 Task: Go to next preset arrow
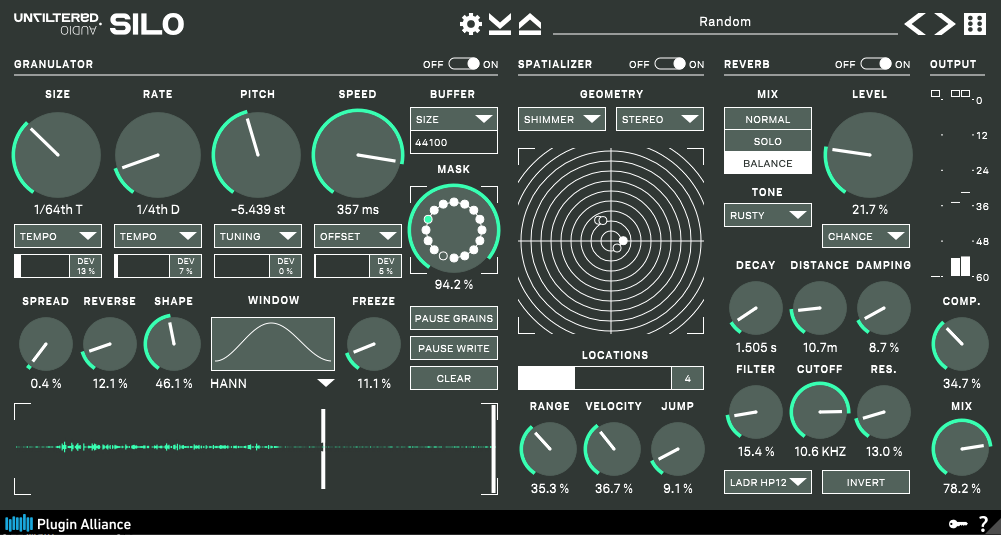944,24
